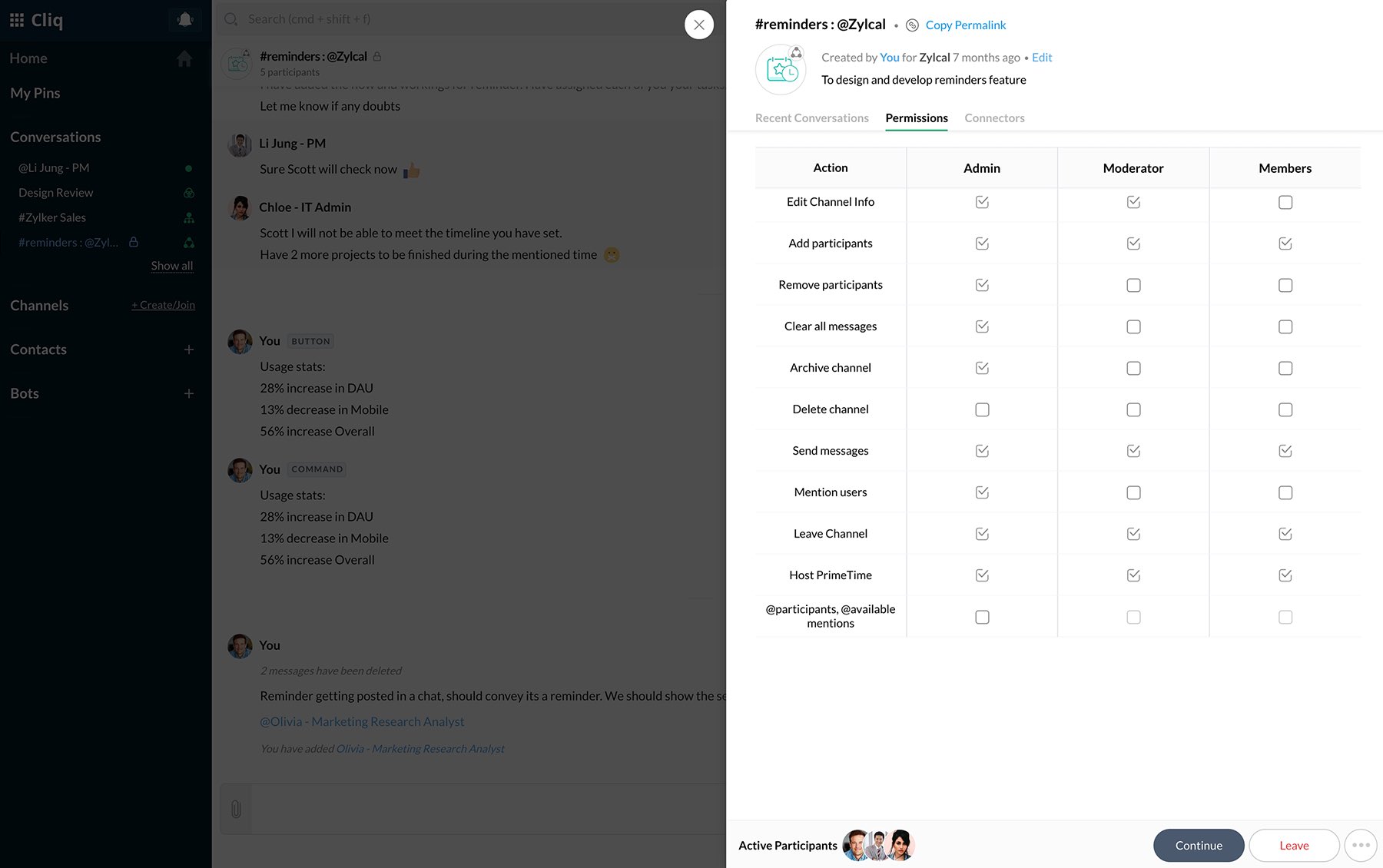The width and height of the screenshot is (1383, 868).
Task: Click the message input field
Action: [488, 809]
